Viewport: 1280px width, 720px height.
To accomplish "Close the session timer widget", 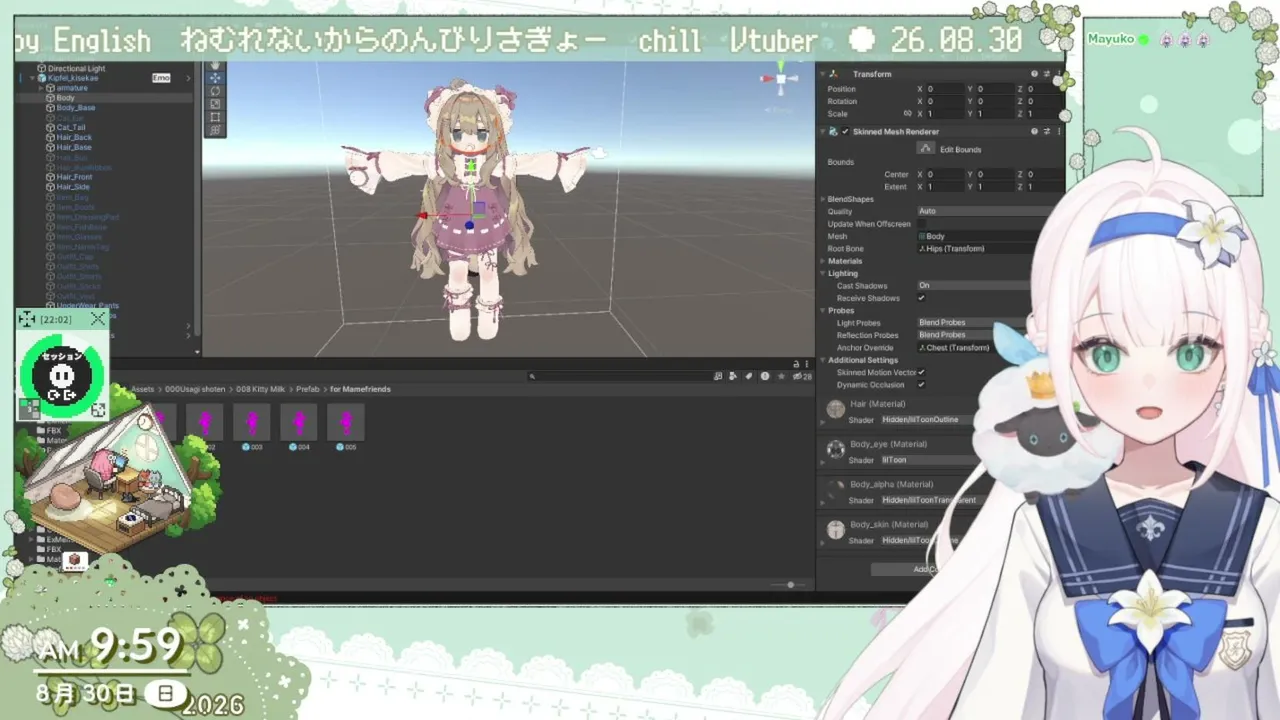I will pos(97,319).
